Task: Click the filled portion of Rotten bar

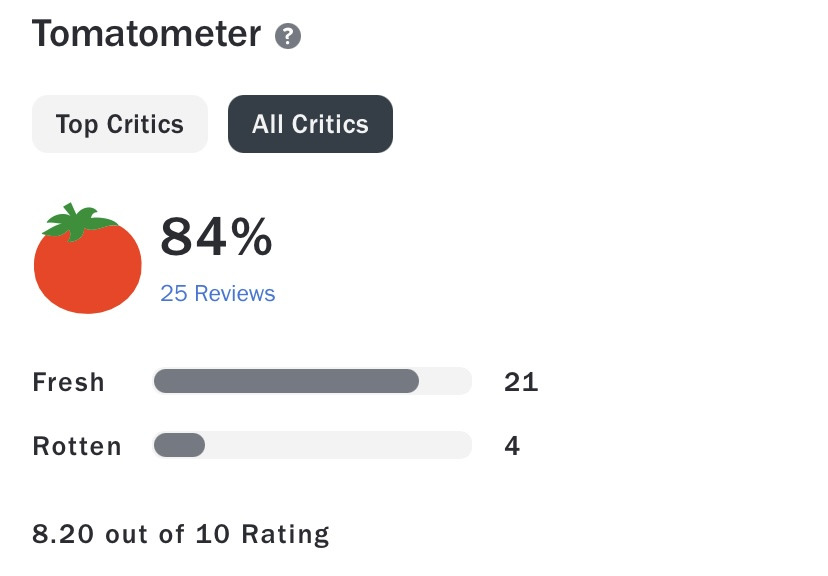Action: [180, 445]
